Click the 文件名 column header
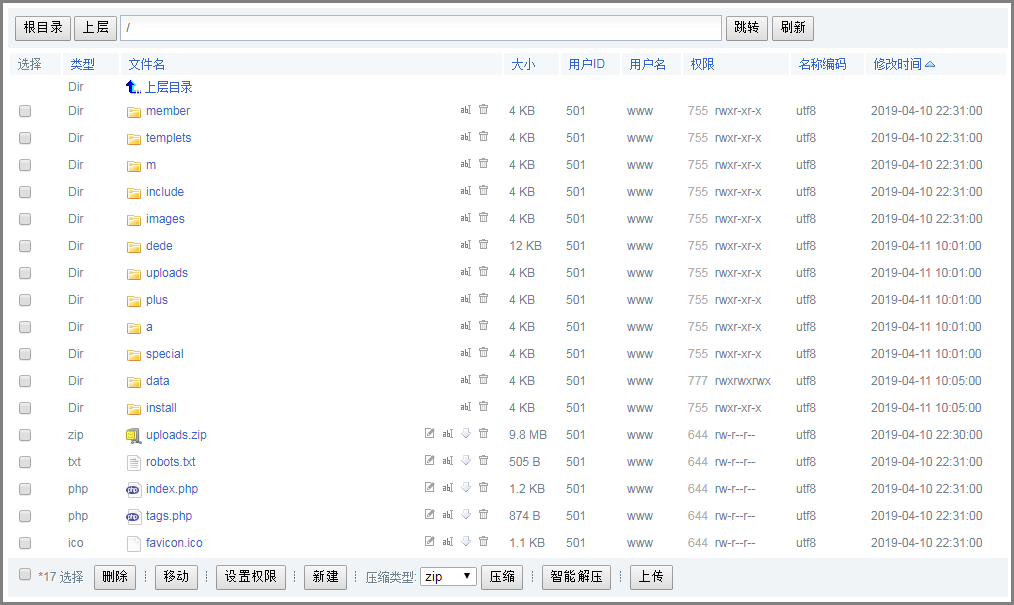Screen dimensions: 1014x605 pyautogui.click(x=147, y=64)
